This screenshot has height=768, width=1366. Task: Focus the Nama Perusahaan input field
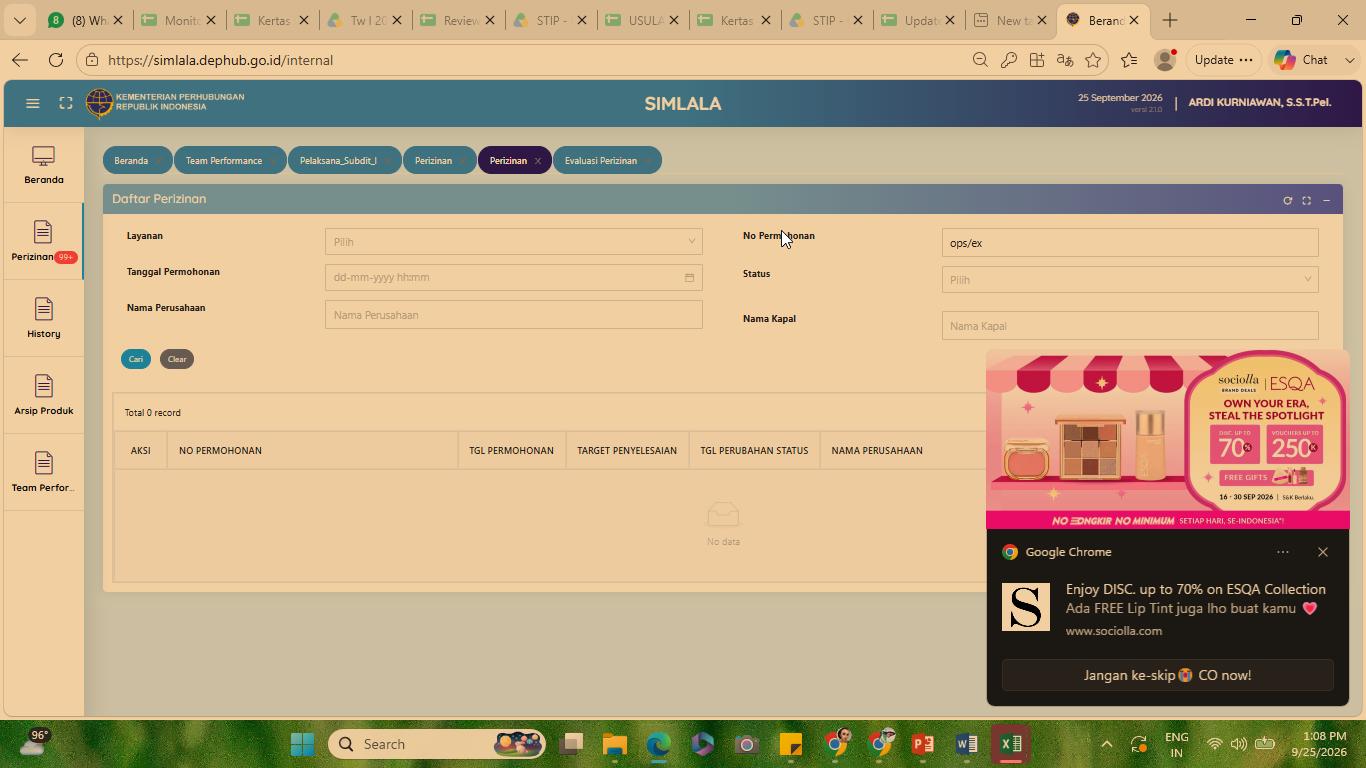(x=514, y=315)
